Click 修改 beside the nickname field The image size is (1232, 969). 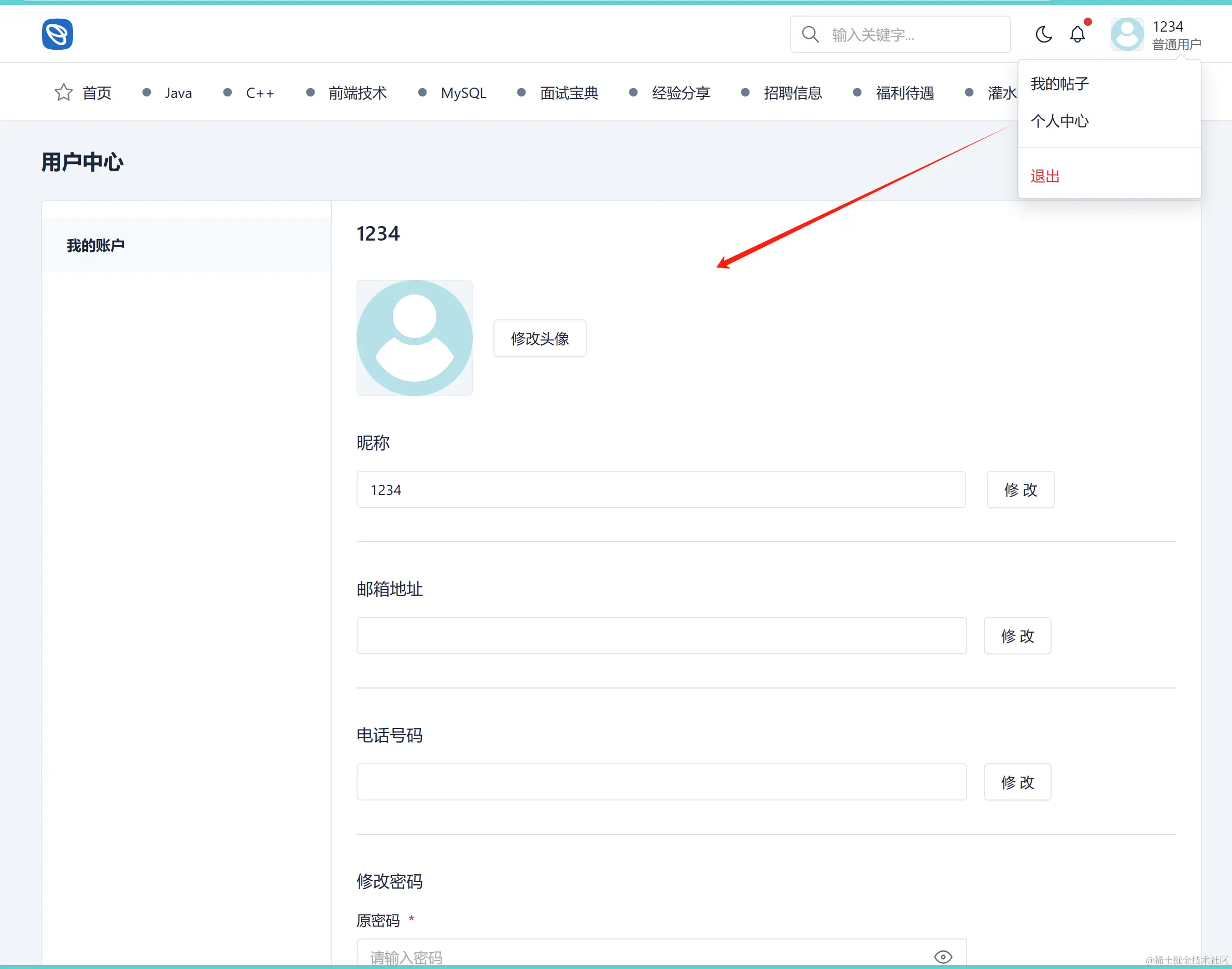(x=1020, y=489)
